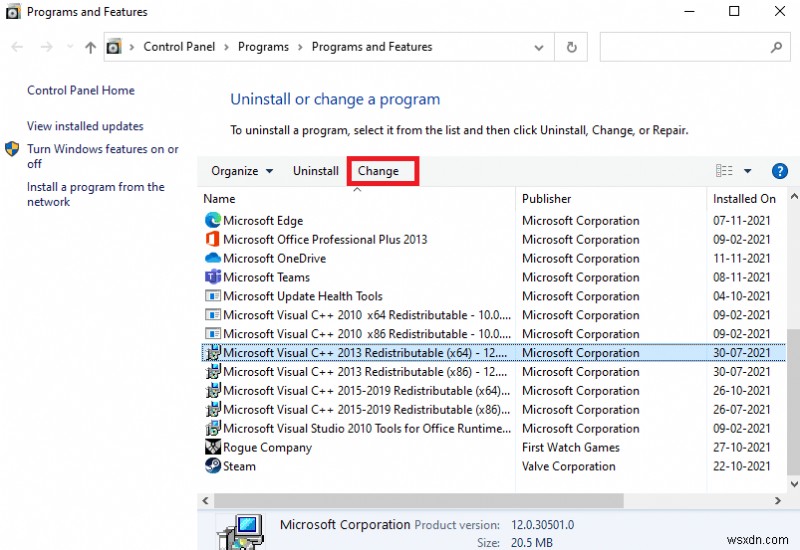This screenshot has width=800, height=550.
Task: Click the horizontal scrollbar thumb
Action: [418, 501]
